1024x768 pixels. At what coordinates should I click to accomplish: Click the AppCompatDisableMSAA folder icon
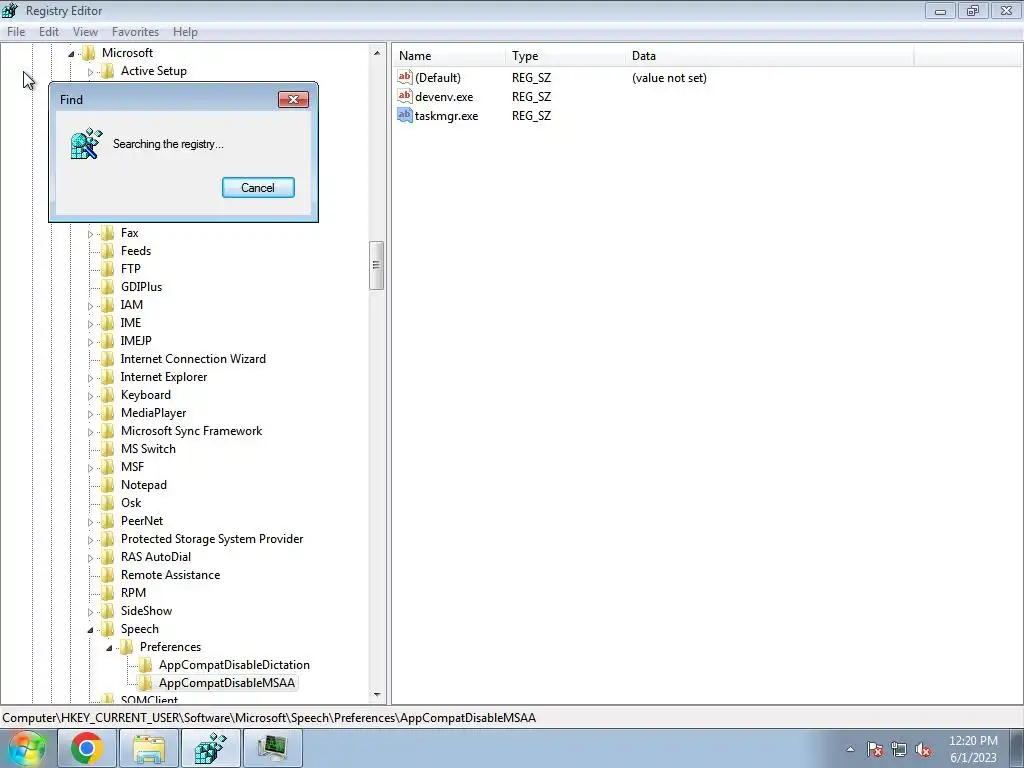click(x=146, y=683)
